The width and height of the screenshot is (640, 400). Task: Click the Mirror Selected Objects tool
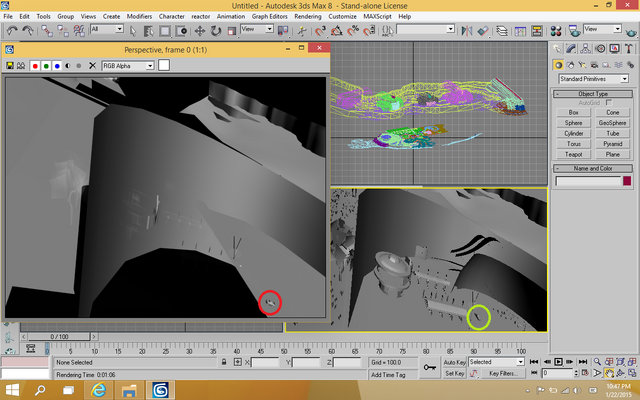[467, 31]
